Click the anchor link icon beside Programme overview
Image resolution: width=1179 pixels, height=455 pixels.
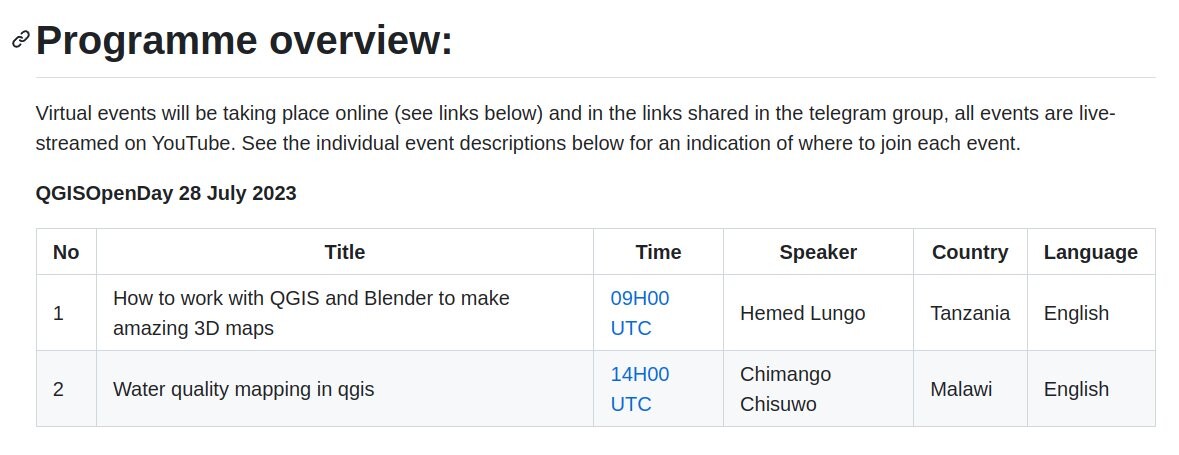[x=20, y=39]
